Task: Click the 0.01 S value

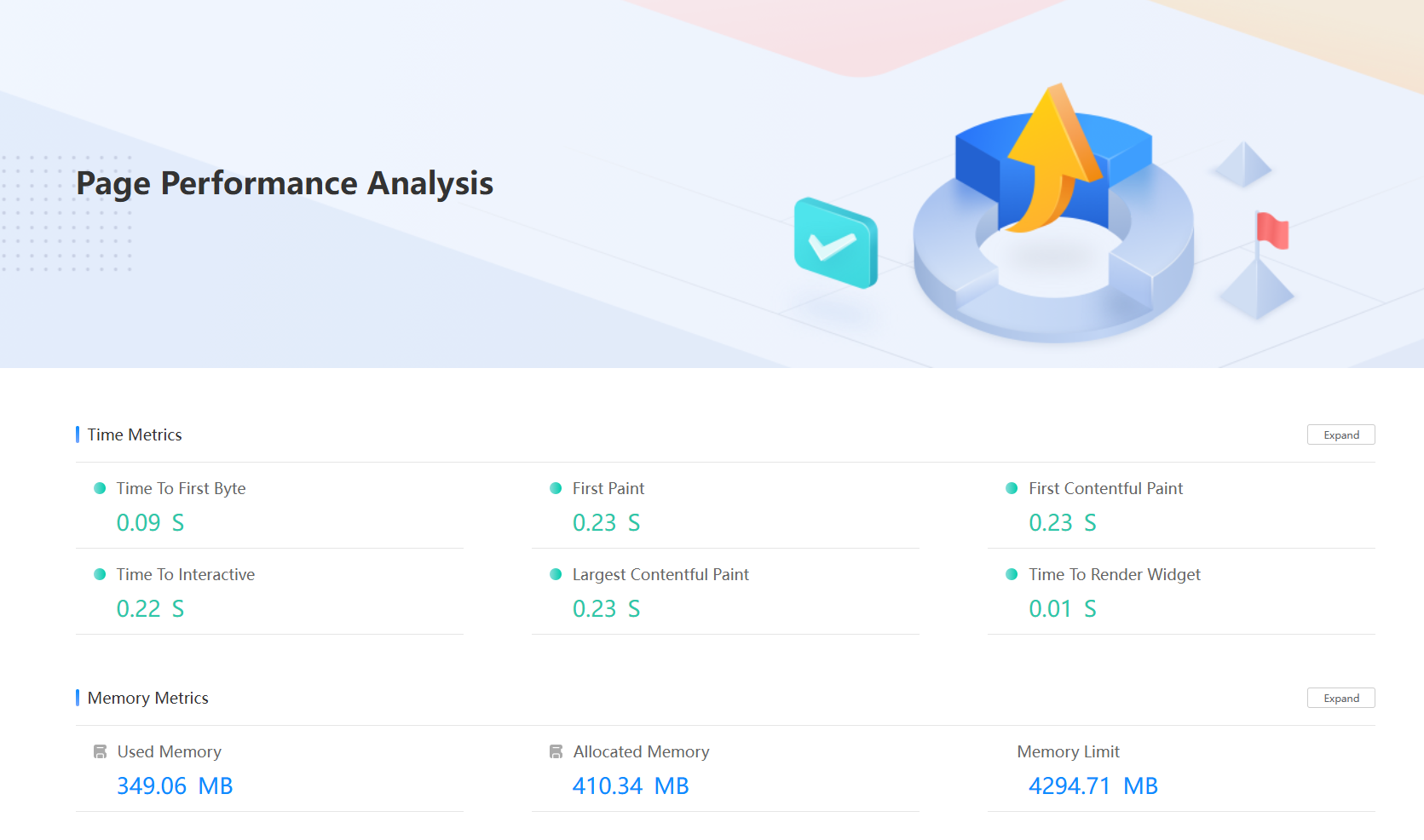Action: pos(1062,608)
